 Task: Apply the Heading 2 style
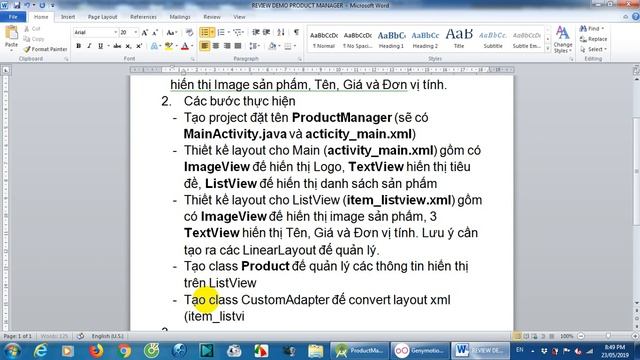(425, 39)
